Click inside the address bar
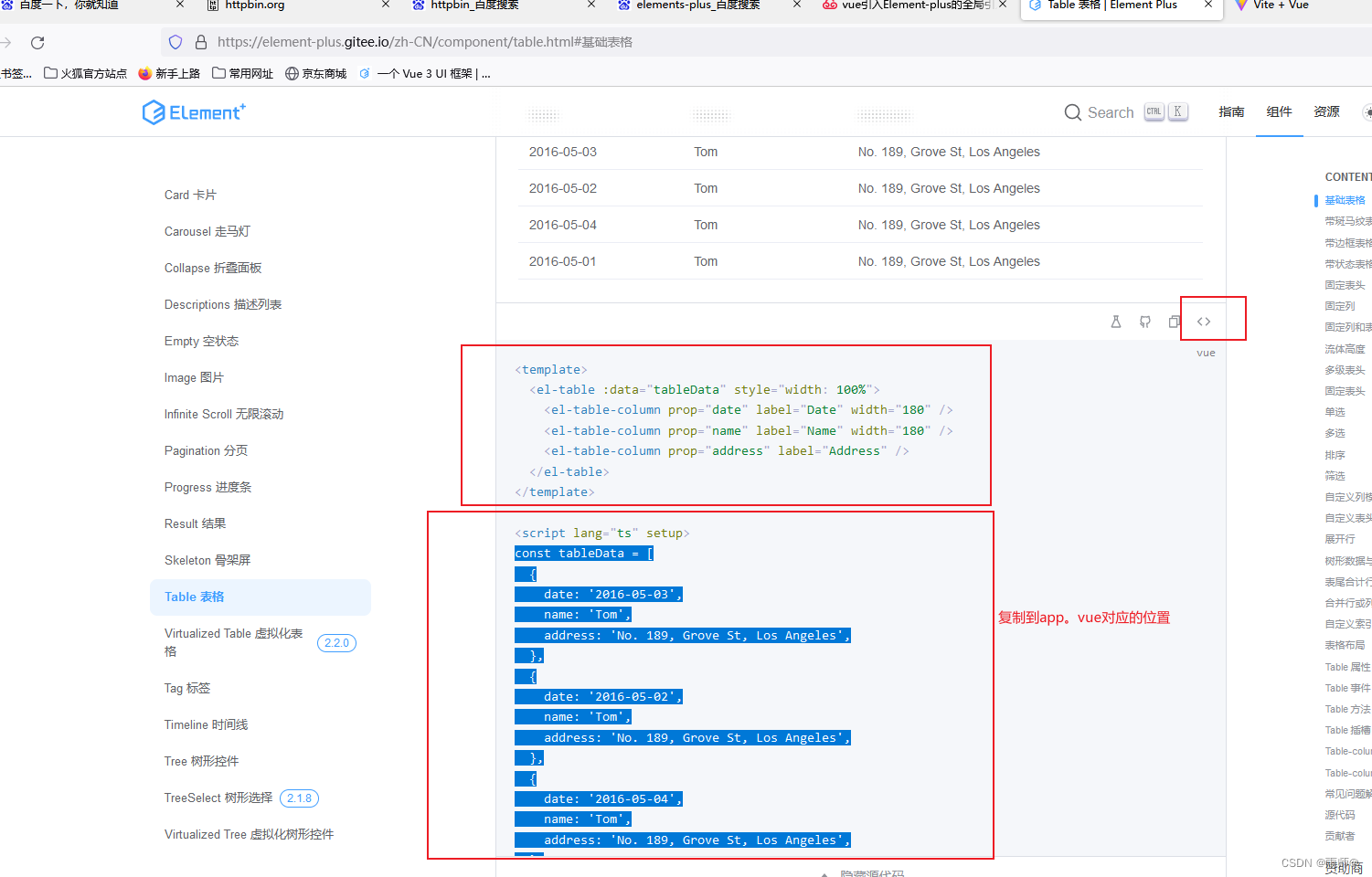 548,42
